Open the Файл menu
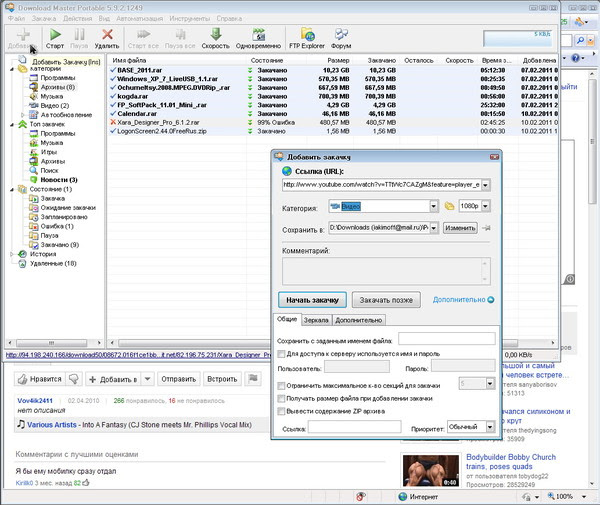The height and width of the screenshot is (505, 600). [x=16, y=18]
